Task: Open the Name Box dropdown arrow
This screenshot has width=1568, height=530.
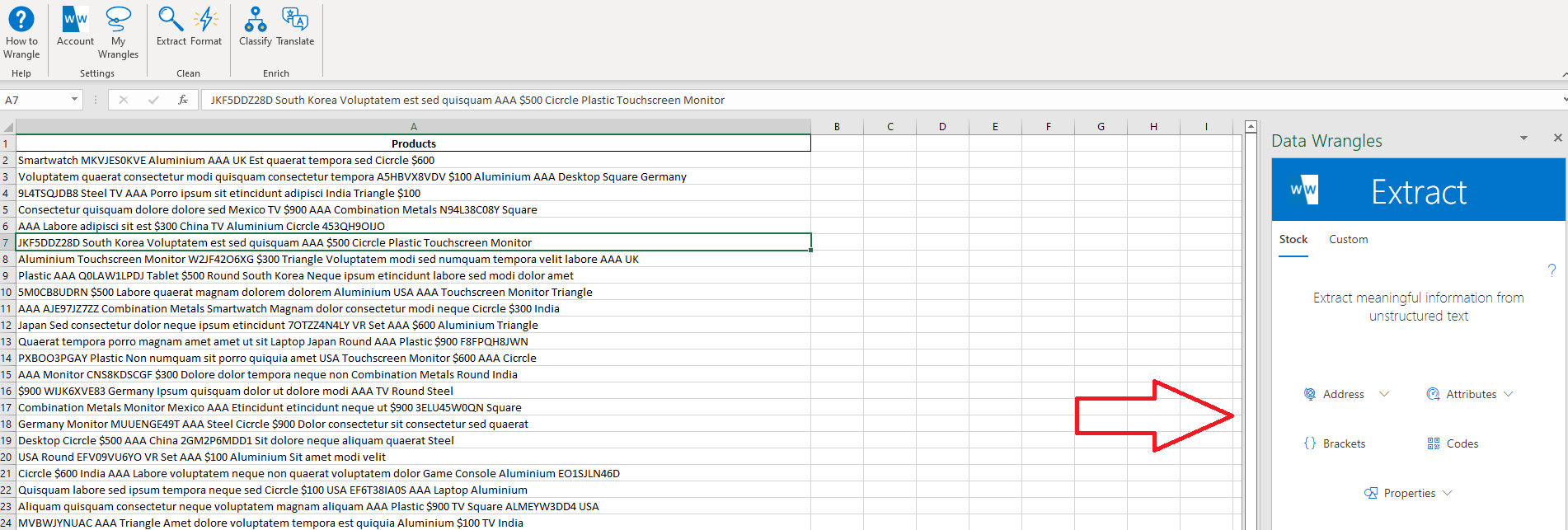Action: click(x=74, y=100)
